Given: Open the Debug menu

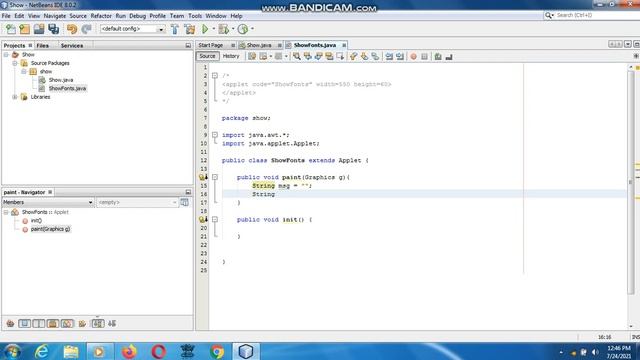Looking at the screenshot, I should 138,16.
